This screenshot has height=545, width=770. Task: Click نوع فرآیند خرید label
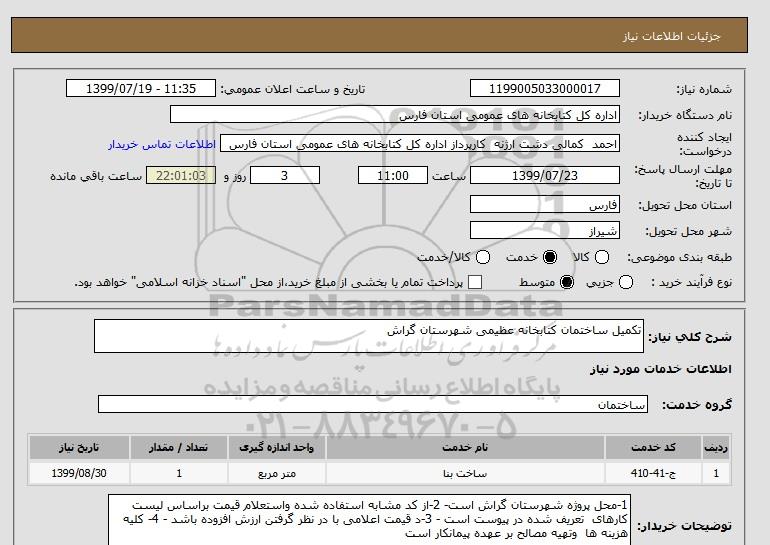tap(691, 282)
